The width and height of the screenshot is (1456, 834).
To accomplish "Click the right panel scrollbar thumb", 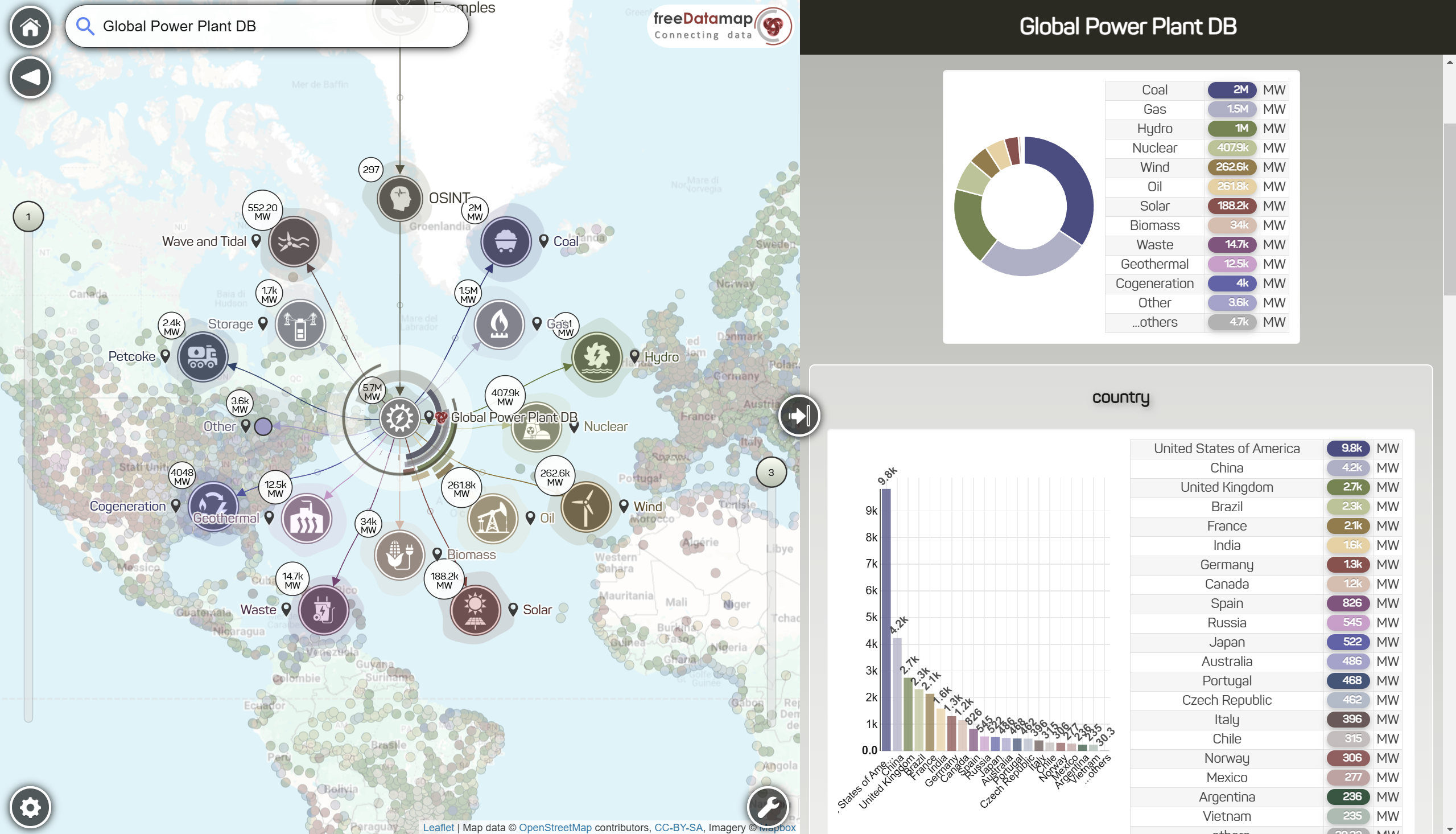I will click(x=1449, y=209).
